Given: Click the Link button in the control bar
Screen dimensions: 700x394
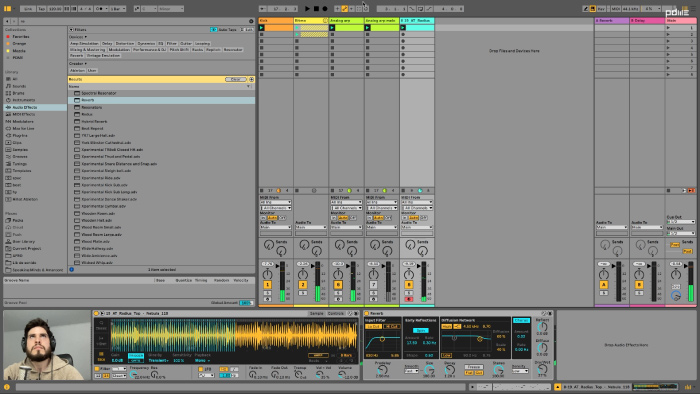Looking at the screenshot, I should click(28, 8).
